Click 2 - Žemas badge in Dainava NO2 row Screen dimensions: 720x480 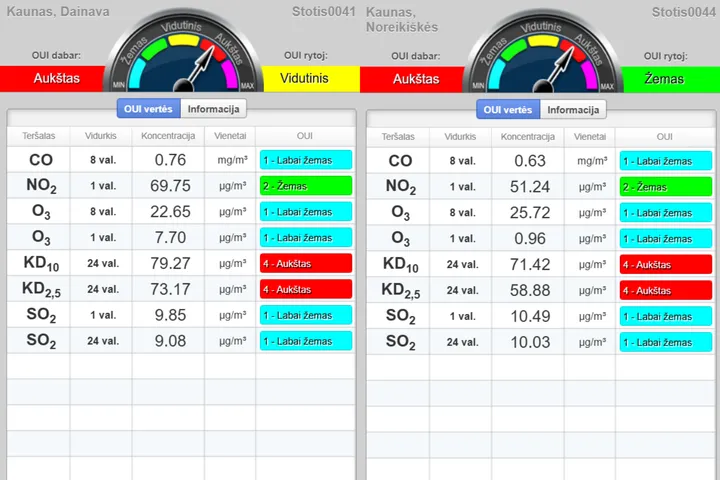pos(306,186)
